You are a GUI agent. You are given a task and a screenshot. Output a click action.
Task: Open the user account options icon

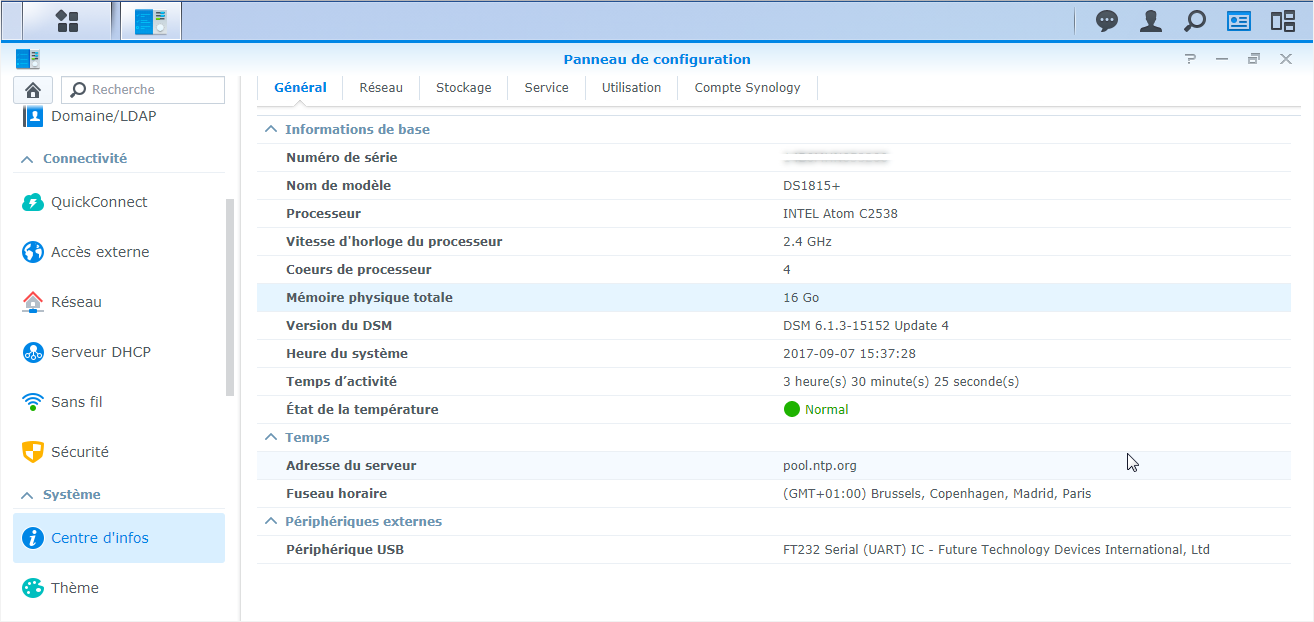click(1151, 21)
